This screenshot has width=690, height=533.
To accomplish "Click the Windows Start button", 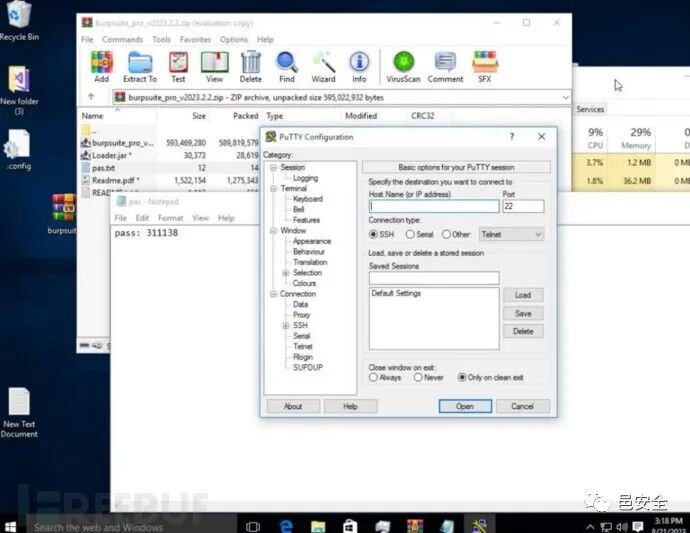I will pos(10,526).
